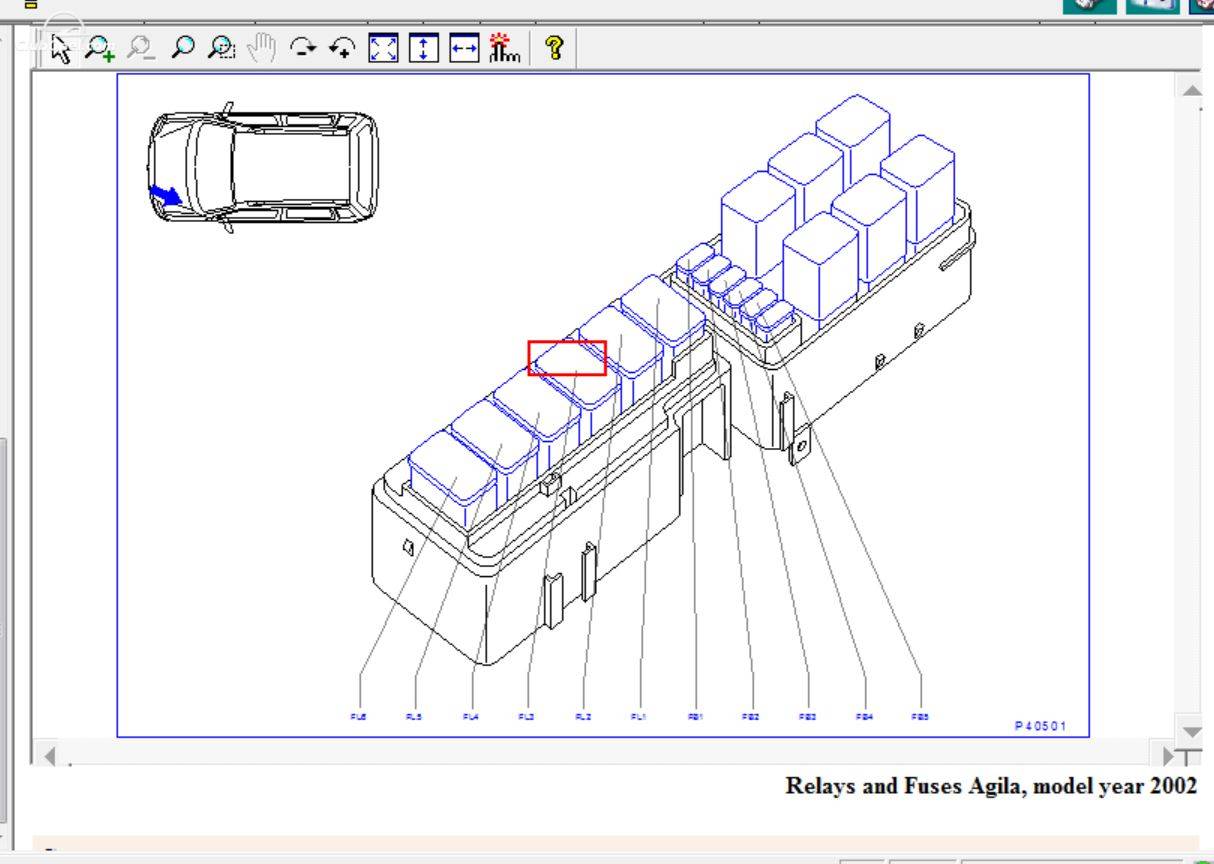Click the FB5 fuse label
This screenshot has height=864, width=1214.
[x=920, y=717]
